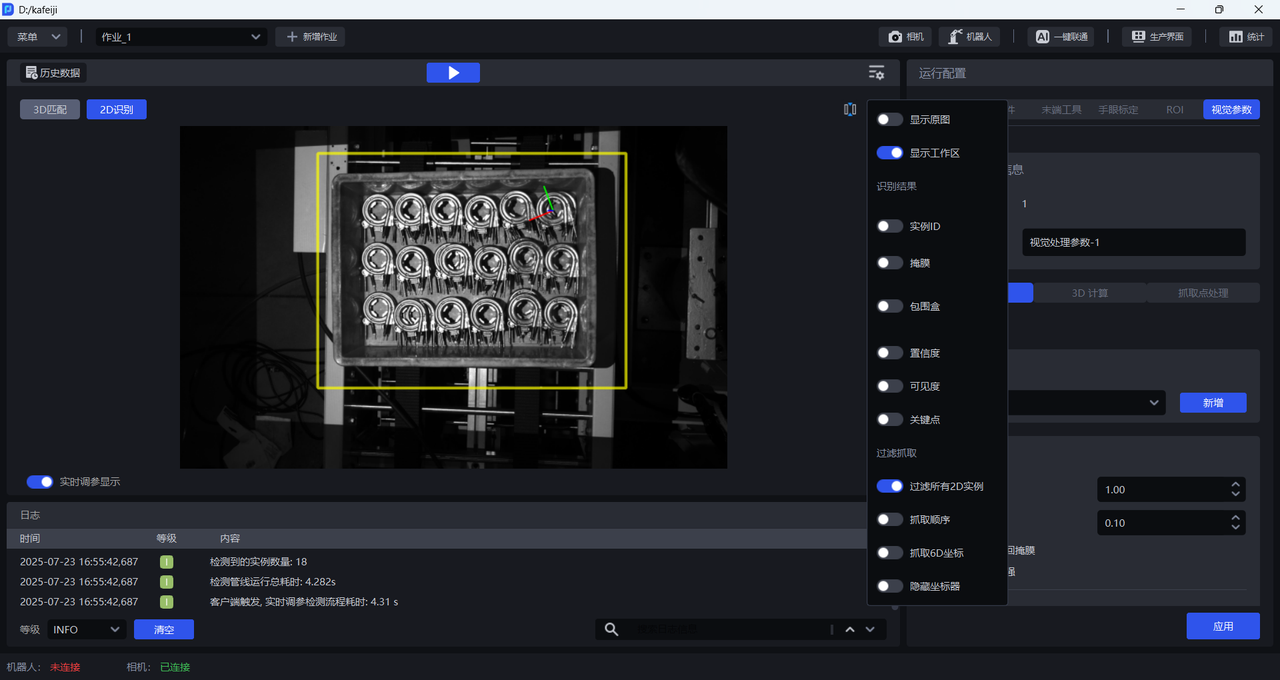The width and height of the screenshot is (1280, 680).
Task: Open the 统计 statistics panel
Action: 1245,37
